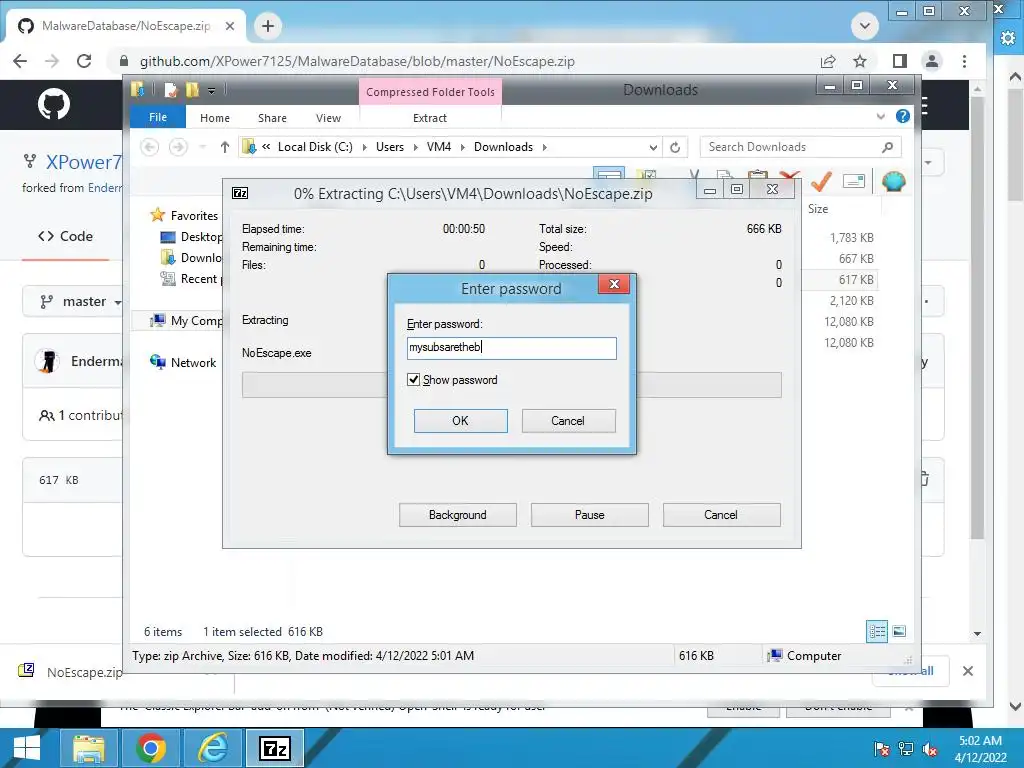Click Users in the address breadcrumb

click(x=390, y=147)
